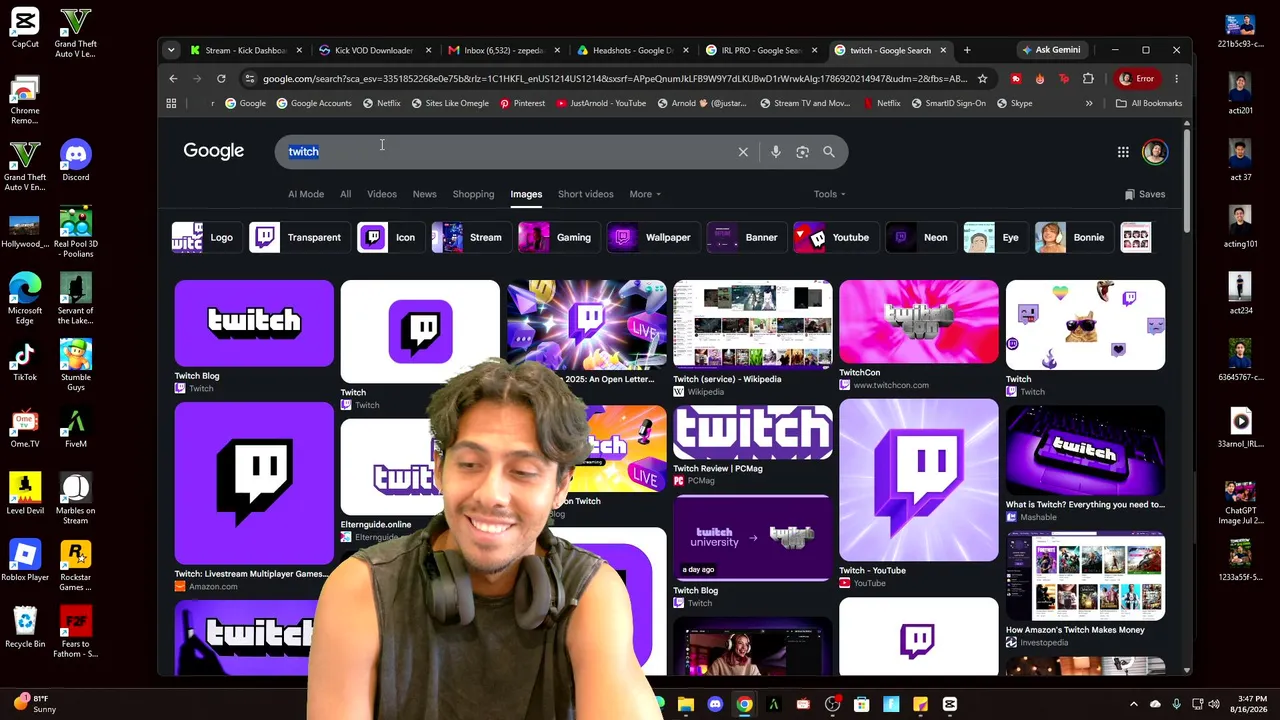Select the Recycle Bin on the desktop

(x=25, y=628)
